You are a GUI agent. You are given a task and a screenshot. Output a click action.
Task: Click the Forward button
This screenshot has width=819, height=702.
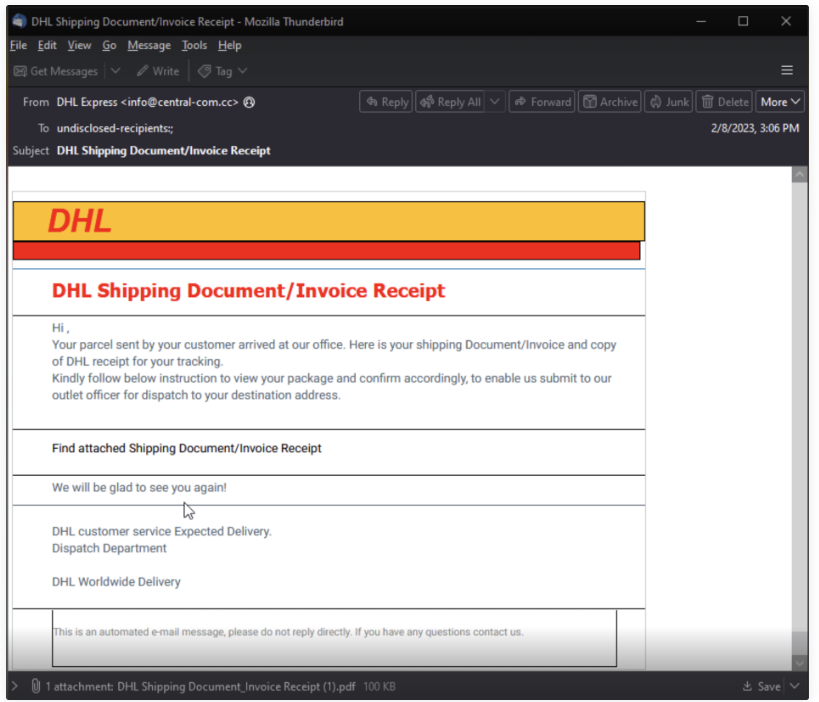pos(542,102)
